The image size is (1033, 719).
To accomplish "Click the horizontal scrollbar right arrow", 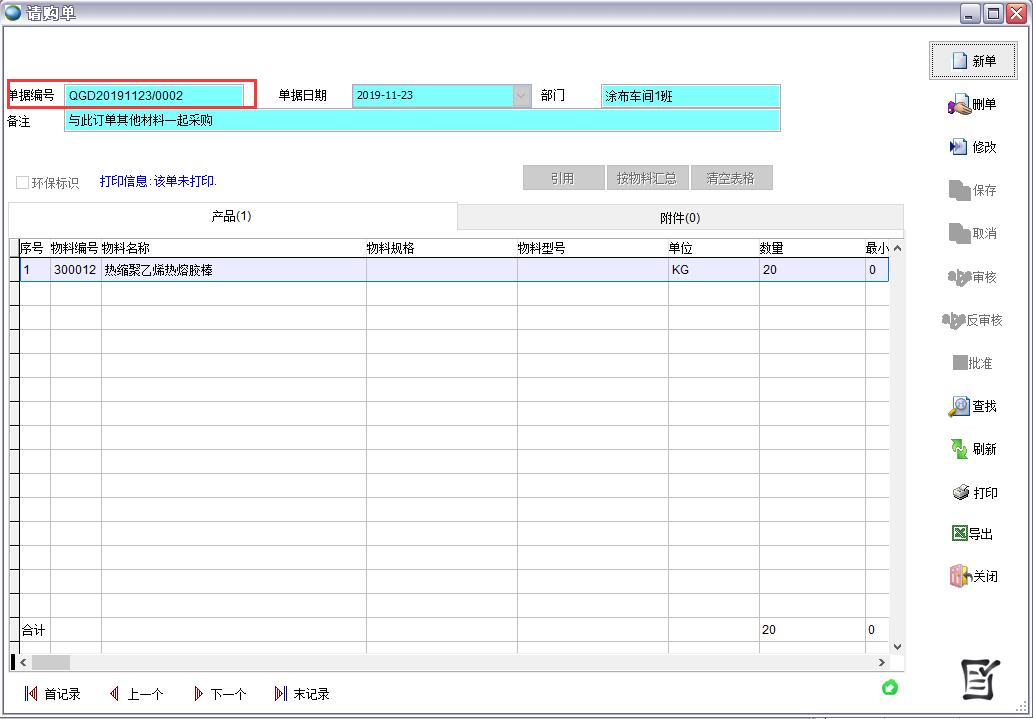I will [x=881, y=662].
